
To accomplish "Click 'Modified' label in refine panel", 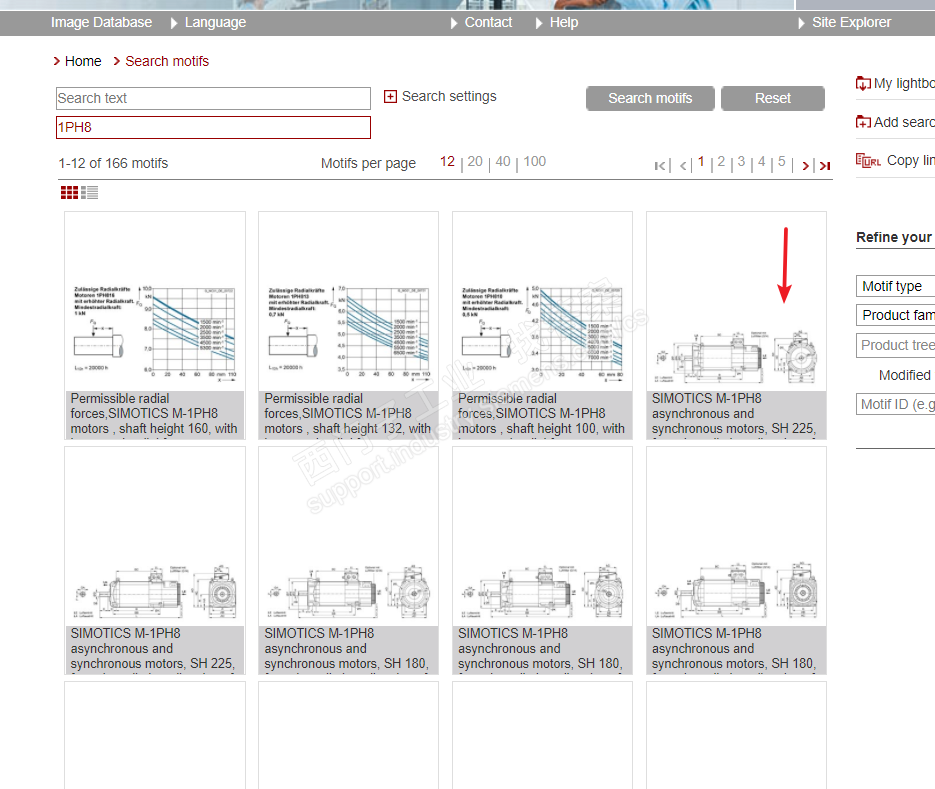I will point(905,375).
